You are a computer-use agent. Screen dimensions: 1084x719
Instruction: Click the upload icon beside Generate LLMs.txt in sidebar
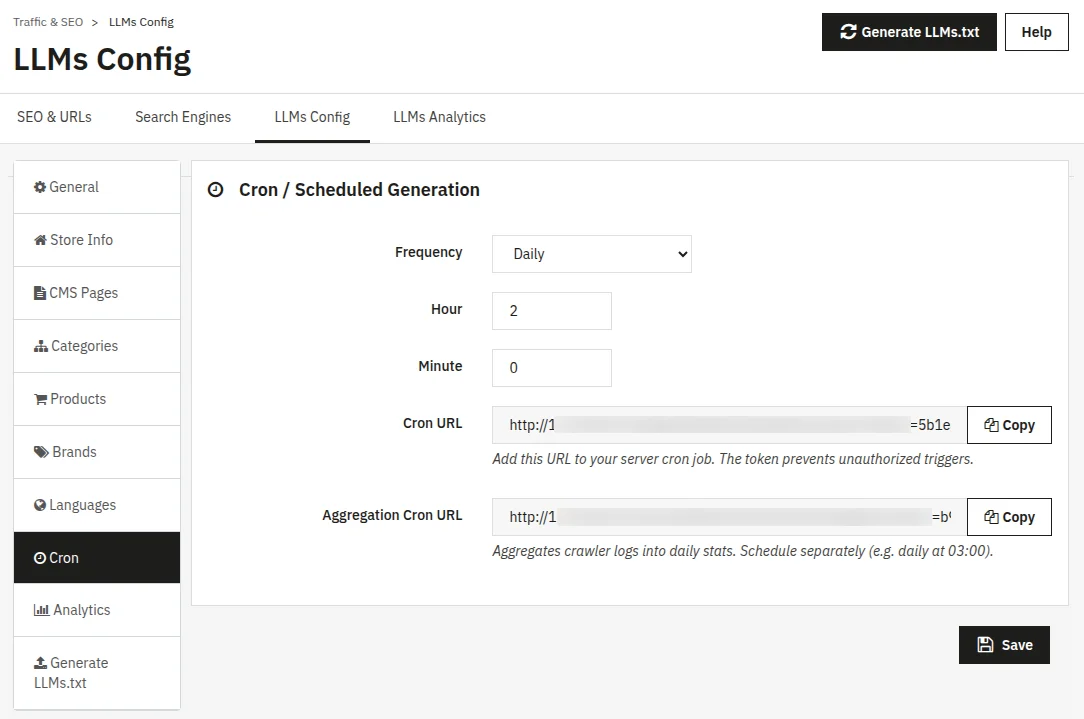40,663
